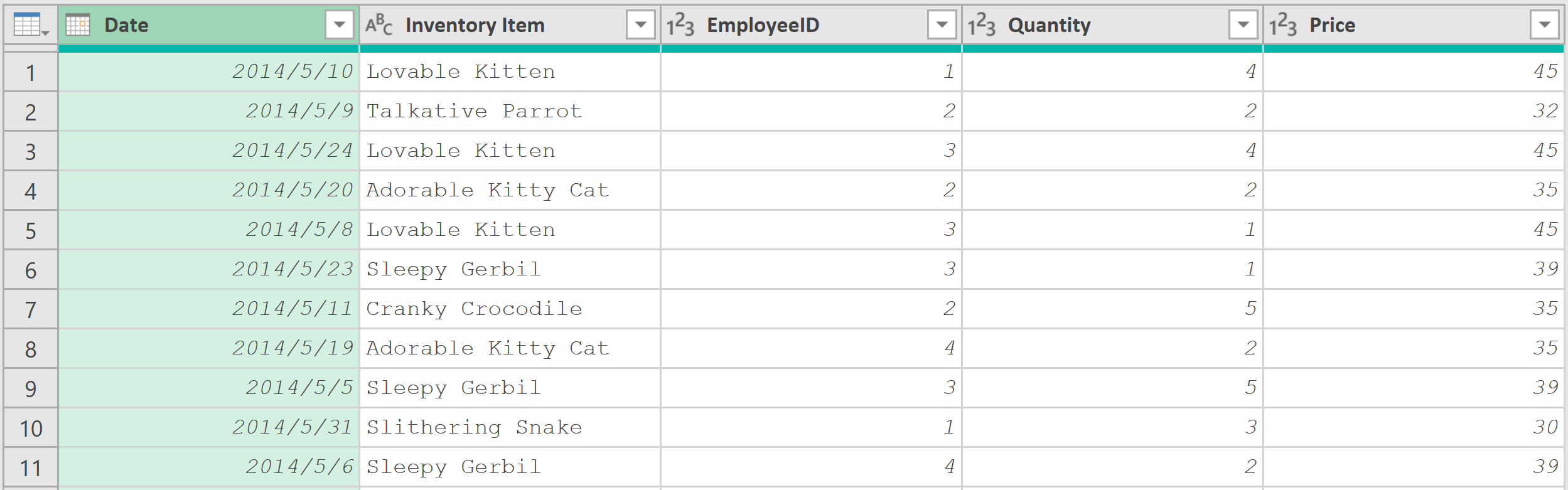Open the Date column filter dropdown
This screenshot has height=490, width=1568.
(x=340, y=25)
